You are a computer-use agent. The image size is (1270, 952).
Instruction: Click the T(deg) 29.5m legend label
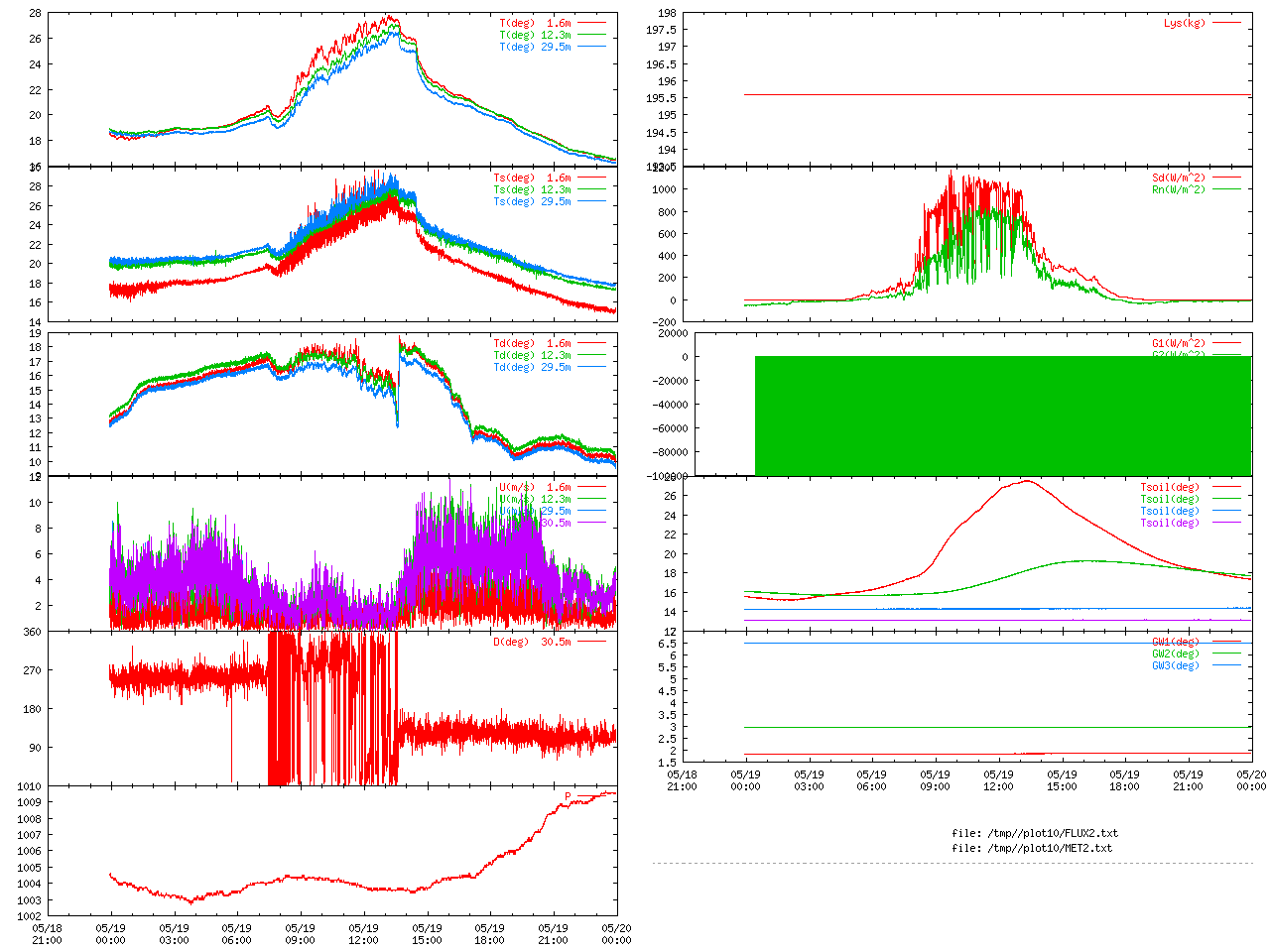[536, 47]
